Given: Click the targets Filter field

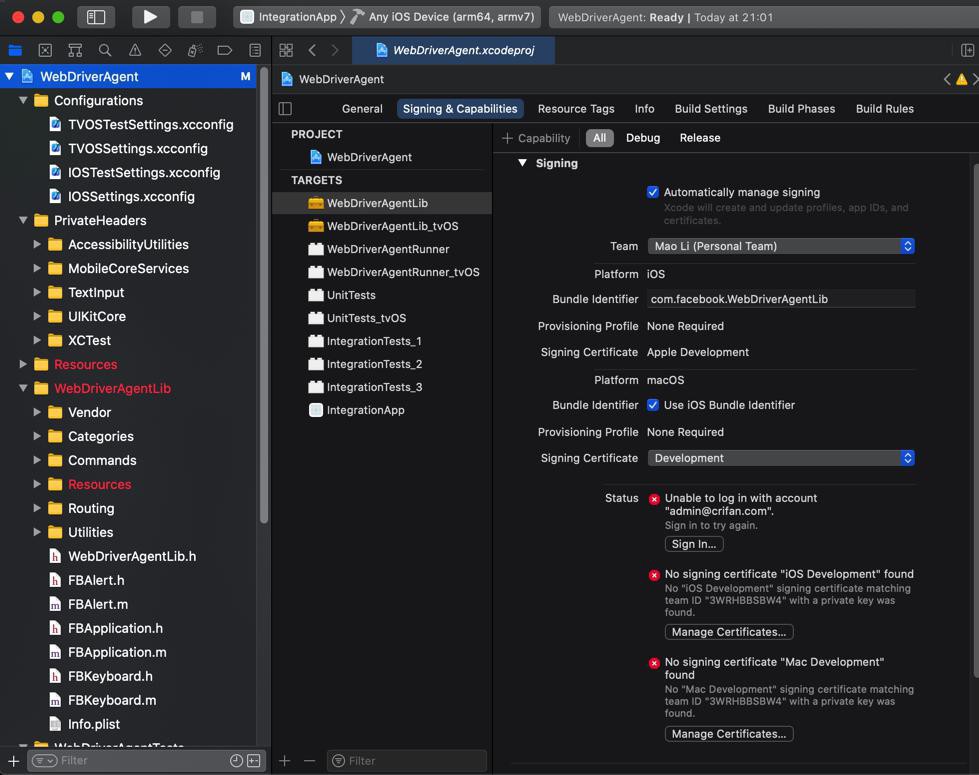Looking at the screenshot, I should click(407, 761).
